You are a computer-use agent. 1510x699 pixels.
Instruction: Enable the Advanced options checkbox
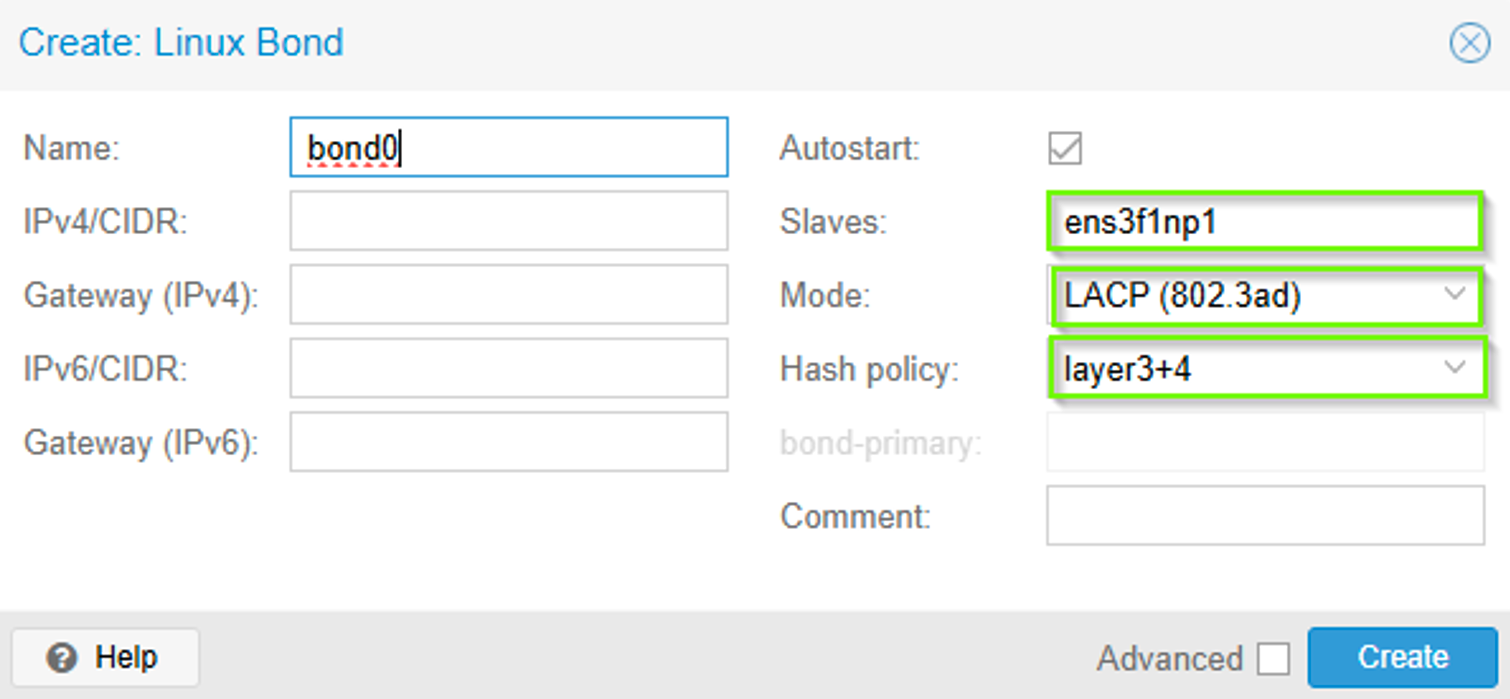(1273, 659)
